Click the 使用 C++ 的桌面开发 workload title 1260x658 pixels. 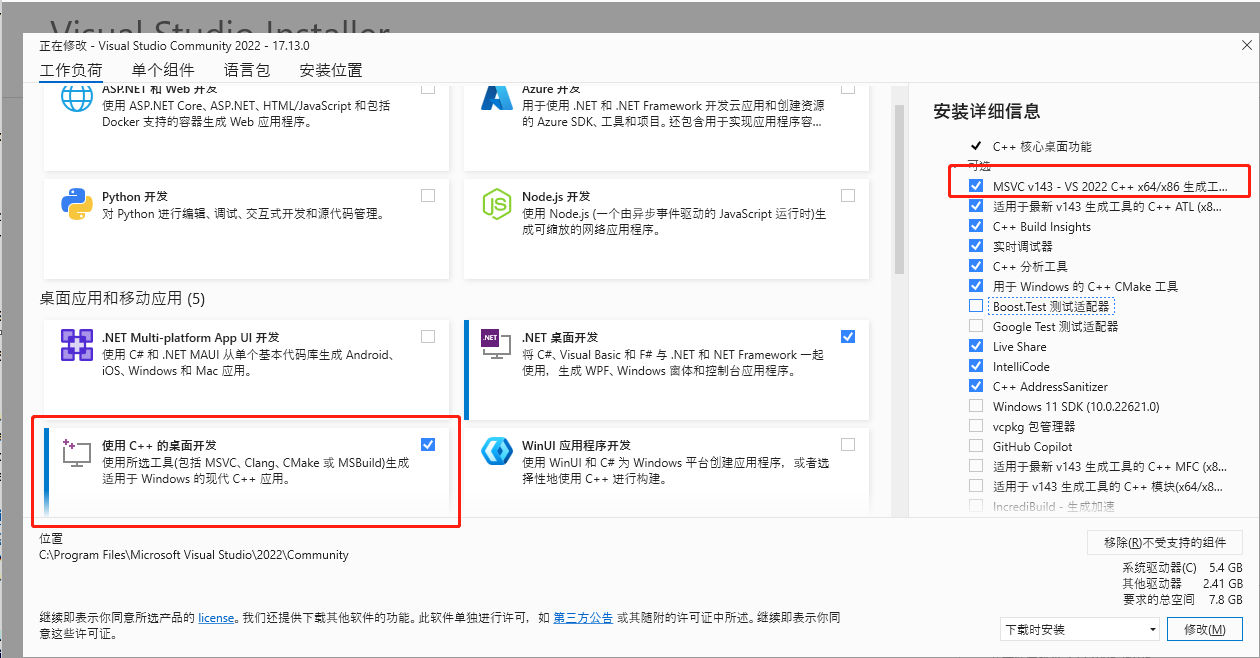159,445
